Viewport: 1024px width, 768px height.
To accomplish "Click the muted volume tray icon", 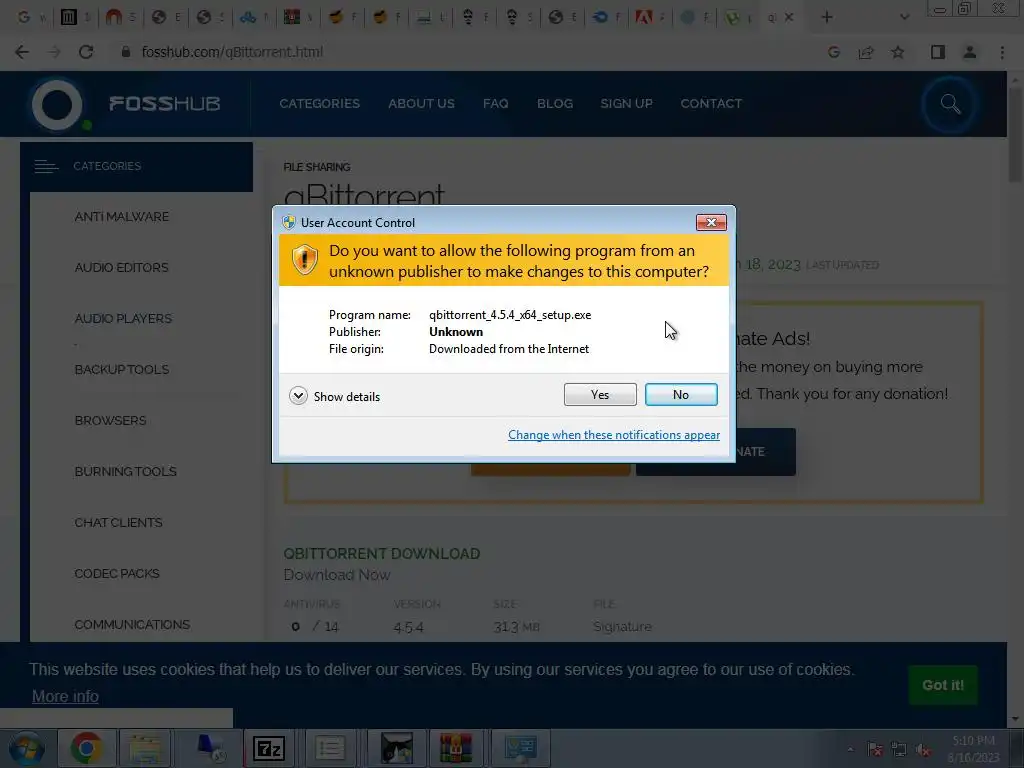I will pyautogui.click(x=923, y=750).
